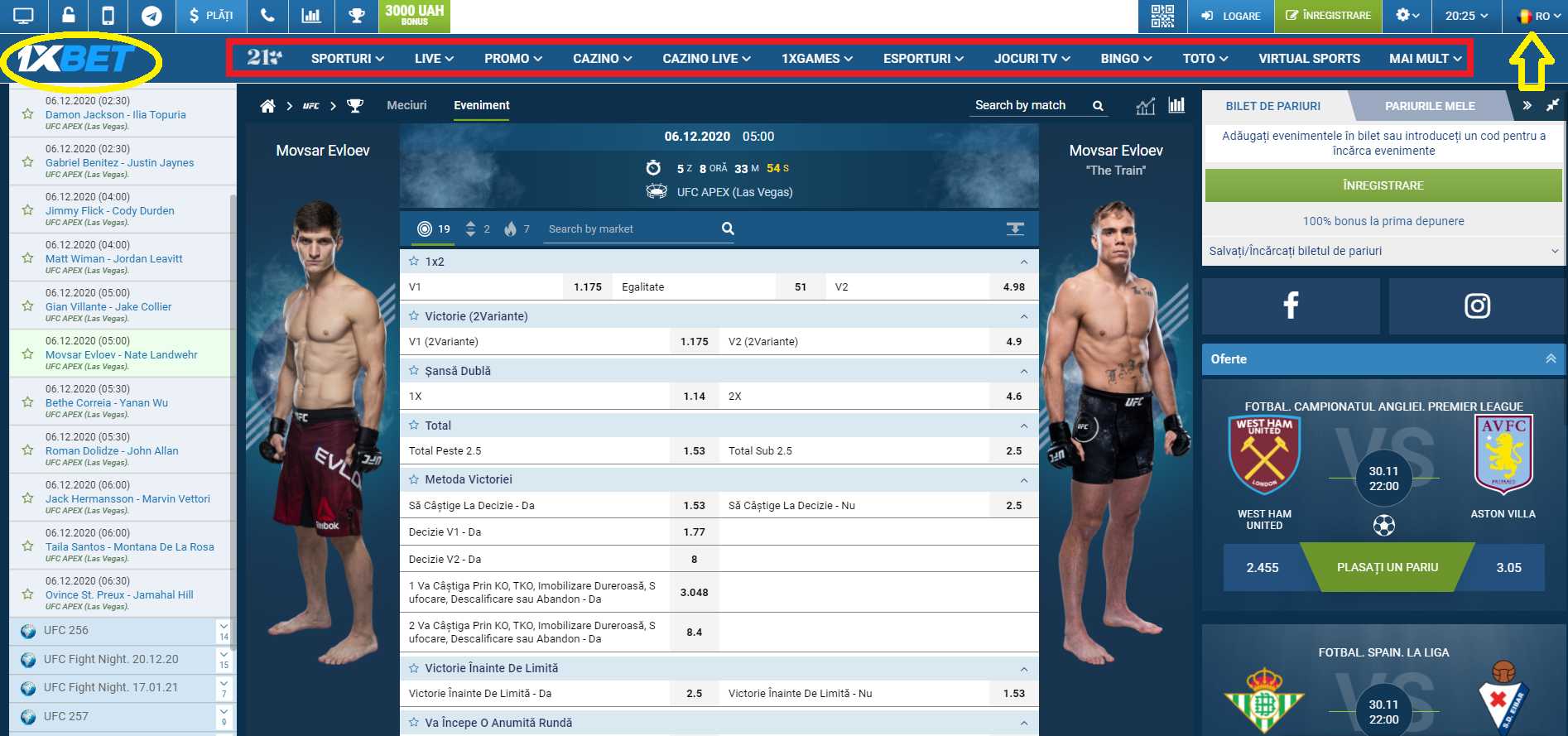
Task: Click the green ÎNREGISTRARE button in bet slip
Action: click(x=1383, y=185)
